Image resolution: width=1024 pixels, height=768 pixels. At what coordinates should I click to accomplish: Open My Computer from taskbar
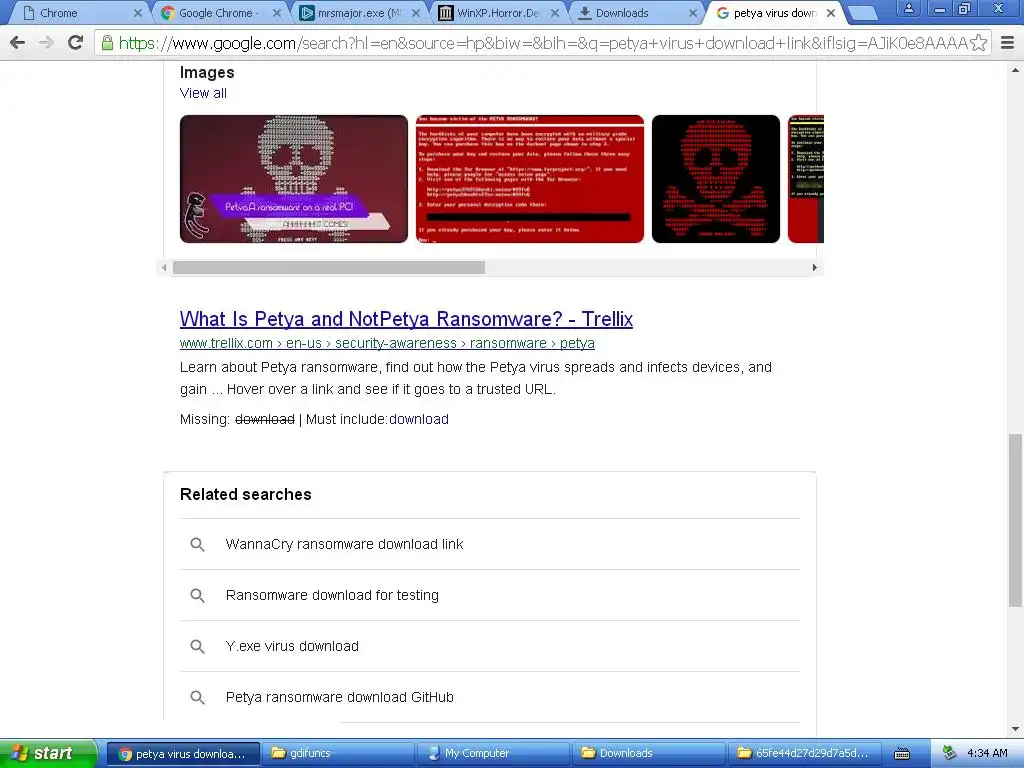(x=493, y=754)
